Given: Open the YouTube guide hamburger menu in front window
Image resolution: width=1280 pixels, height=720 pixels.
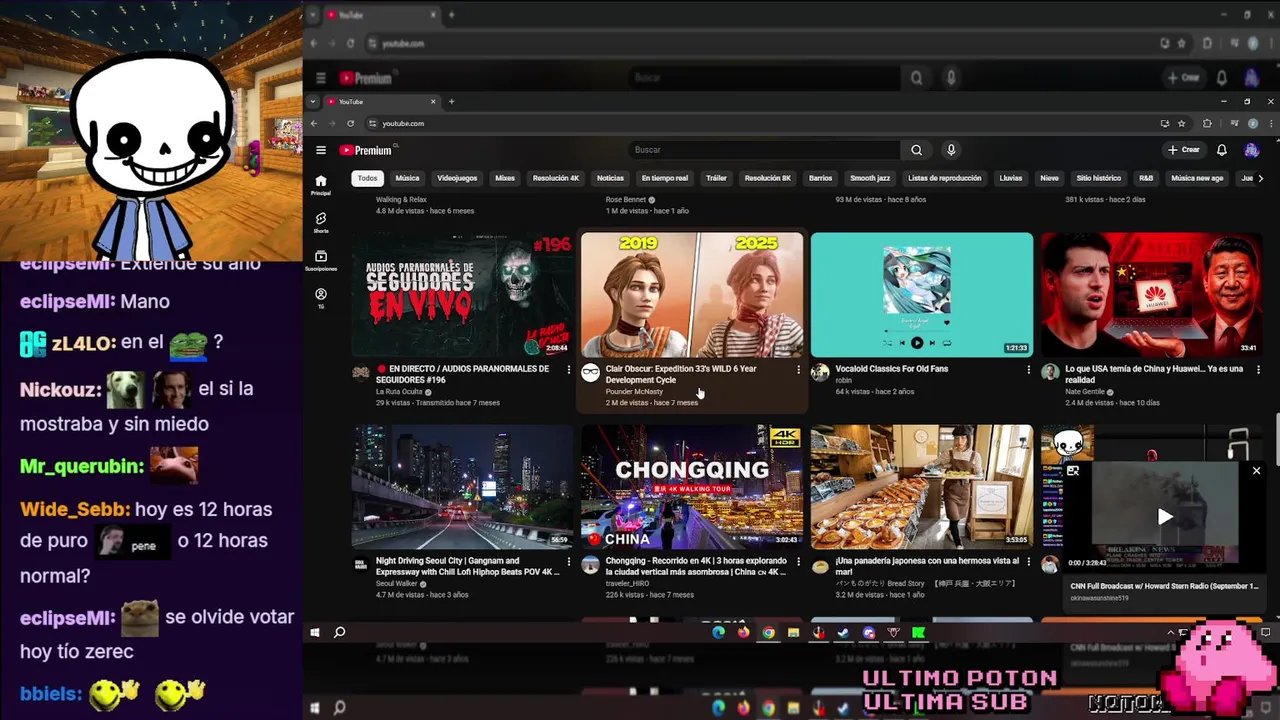Looking at the screenshot, I should pyautogui.click(x=321, y=150).
